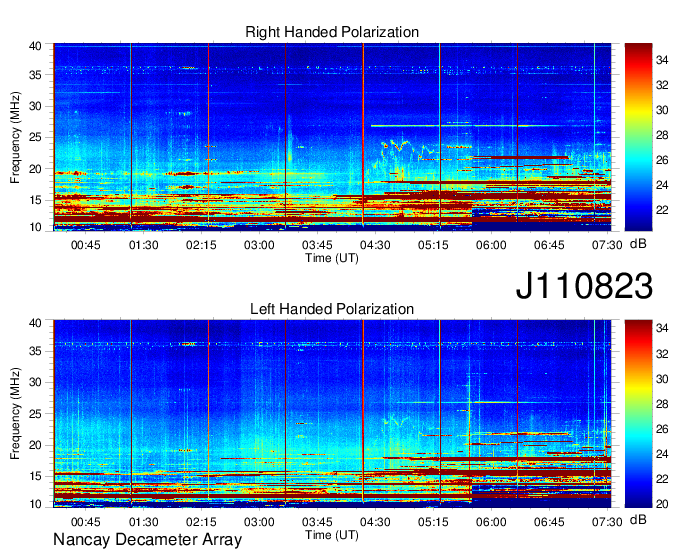The height and width of the screenshot is (552, 680).
Task: Click the 15 MHz tick of left-handed plot
Action: pyautogui.click(x=36, y=477)
